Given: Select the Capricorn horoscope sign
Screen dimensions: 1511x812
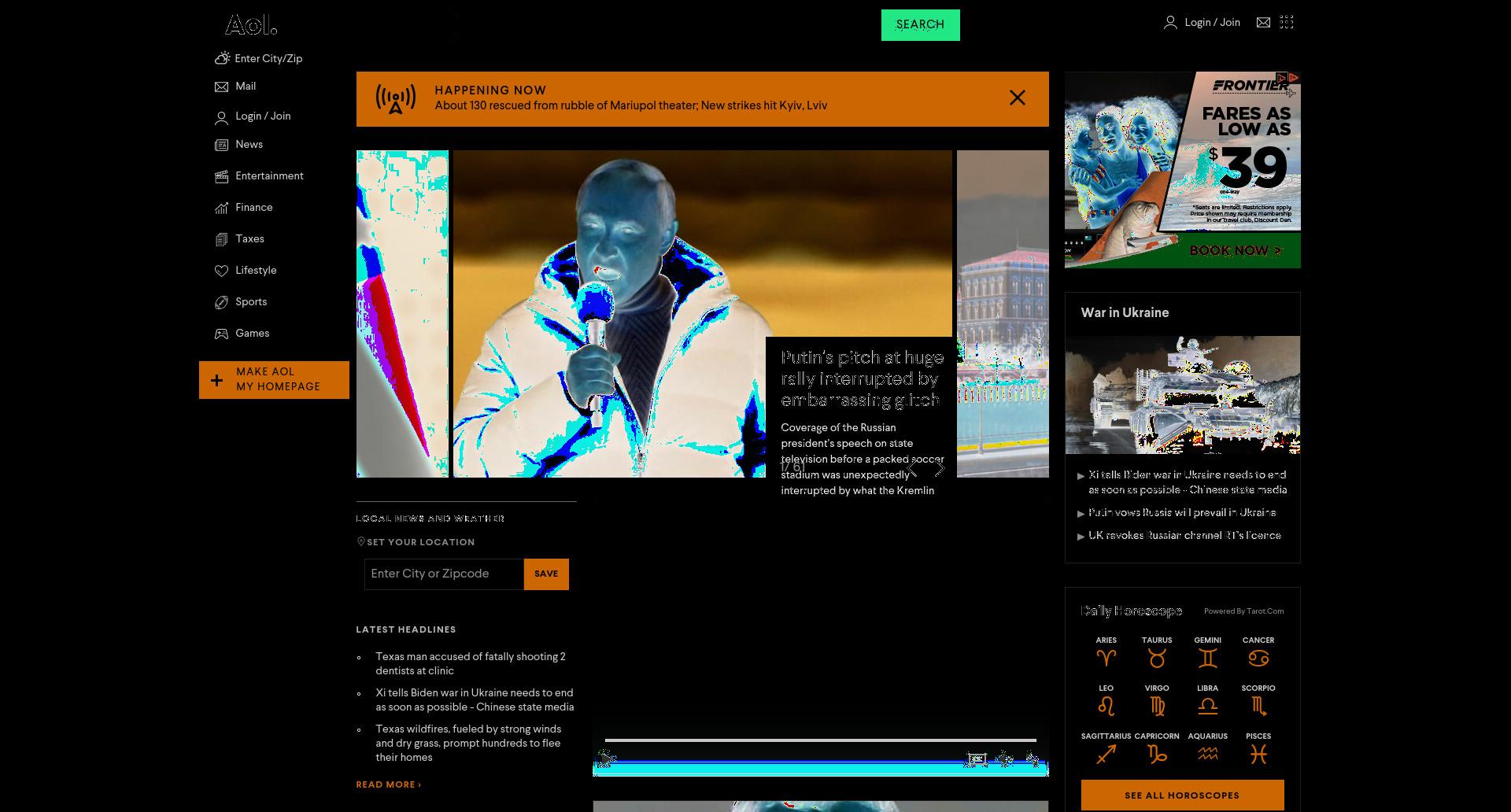Looking at the screenshot, I should click(1157, 748).
